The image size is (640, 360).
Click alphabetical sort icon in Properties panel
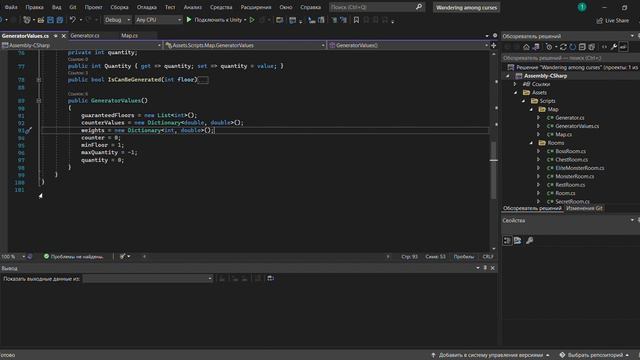click(518, 240)
